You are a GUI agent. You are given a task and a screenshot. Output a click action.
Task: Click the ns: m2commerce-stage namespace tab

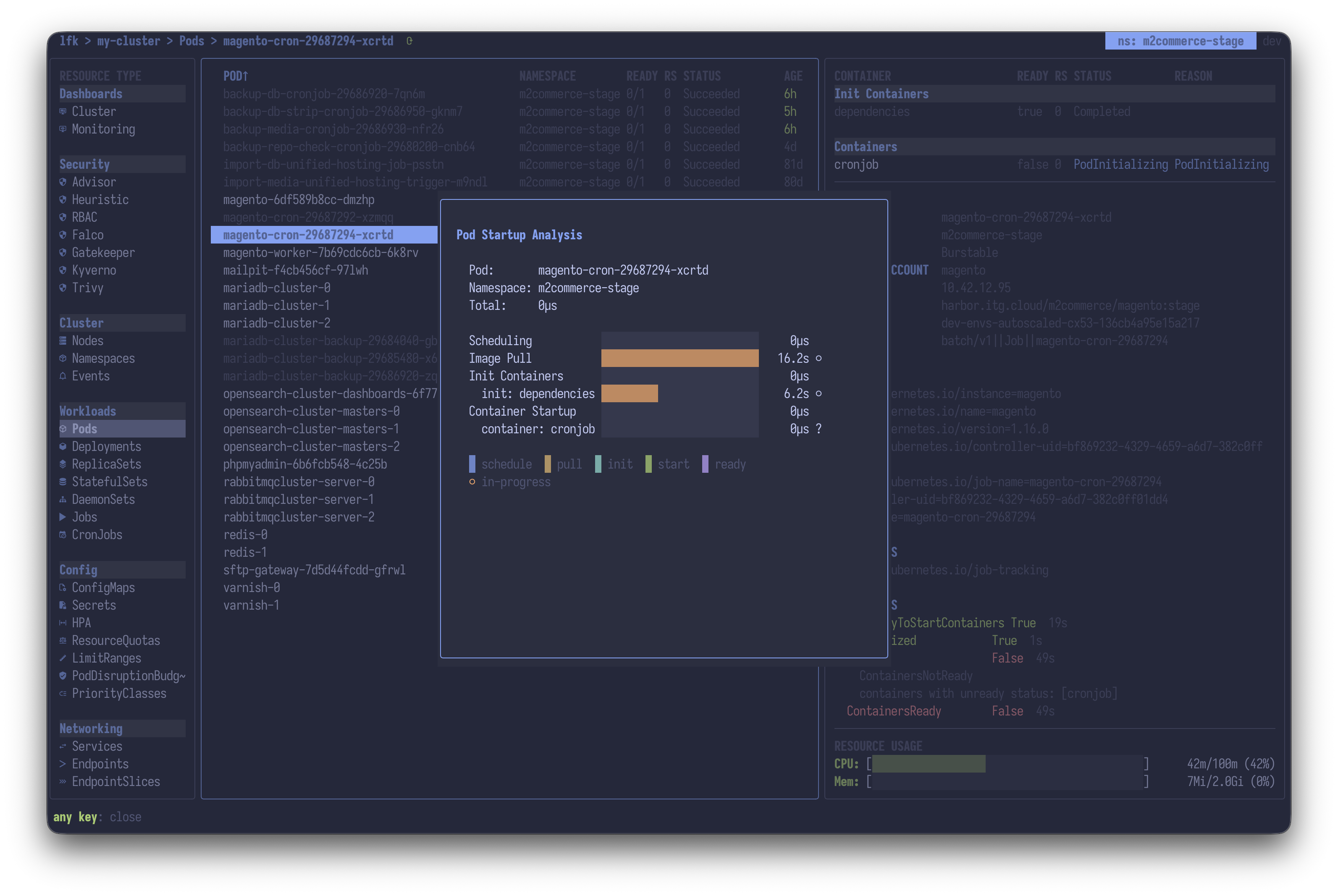[x=1180, y=41]
